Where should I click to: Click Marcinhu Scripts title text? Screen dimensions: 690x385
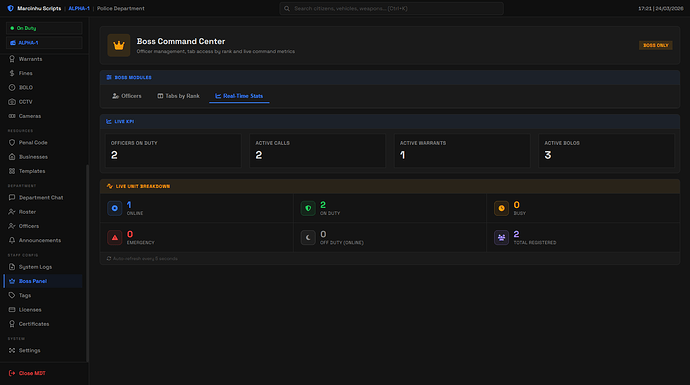pos(39,8)
